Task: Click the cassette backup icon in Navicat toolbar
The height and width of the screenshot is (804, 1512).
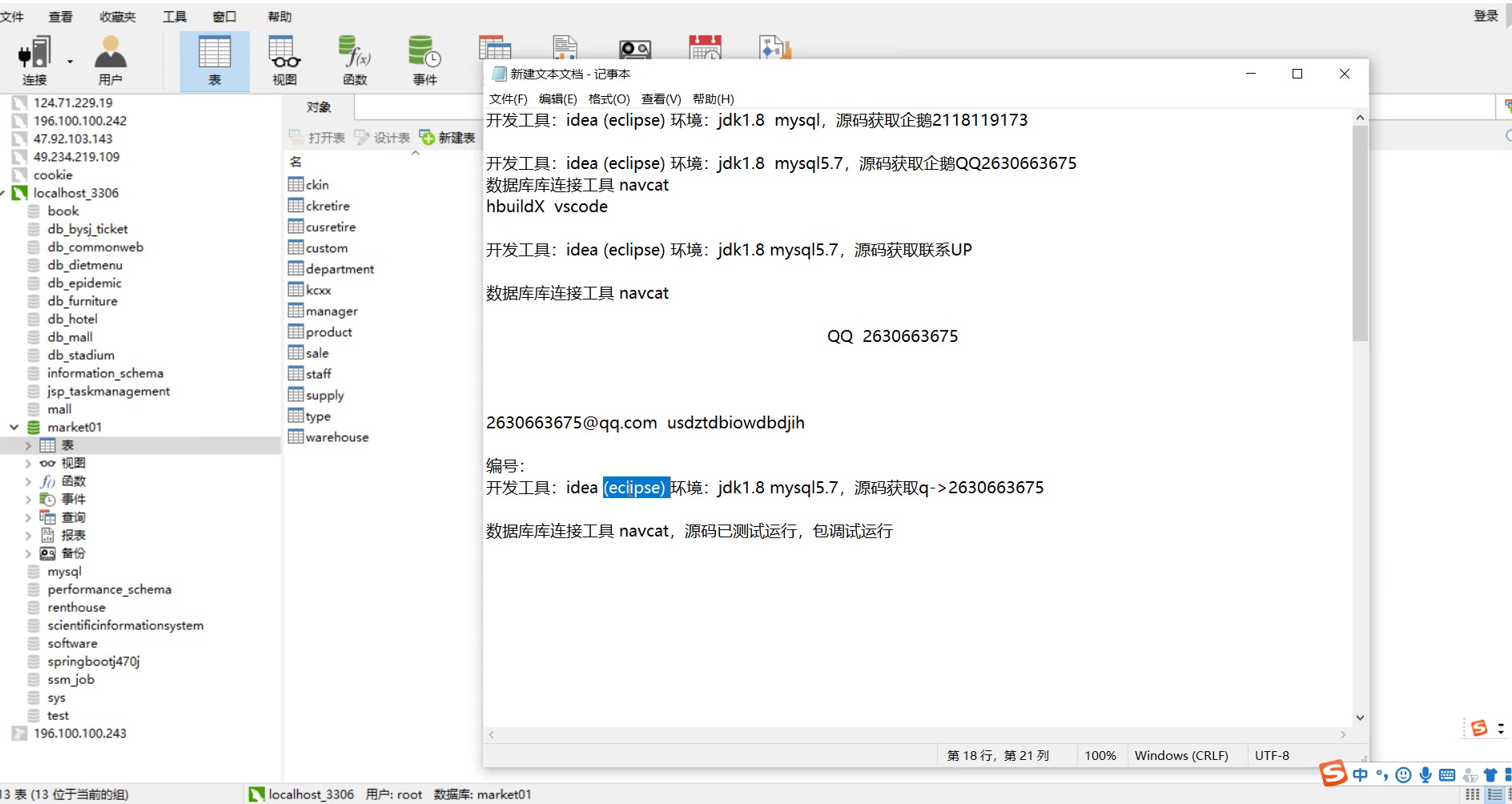Action: tap(635, 48)
